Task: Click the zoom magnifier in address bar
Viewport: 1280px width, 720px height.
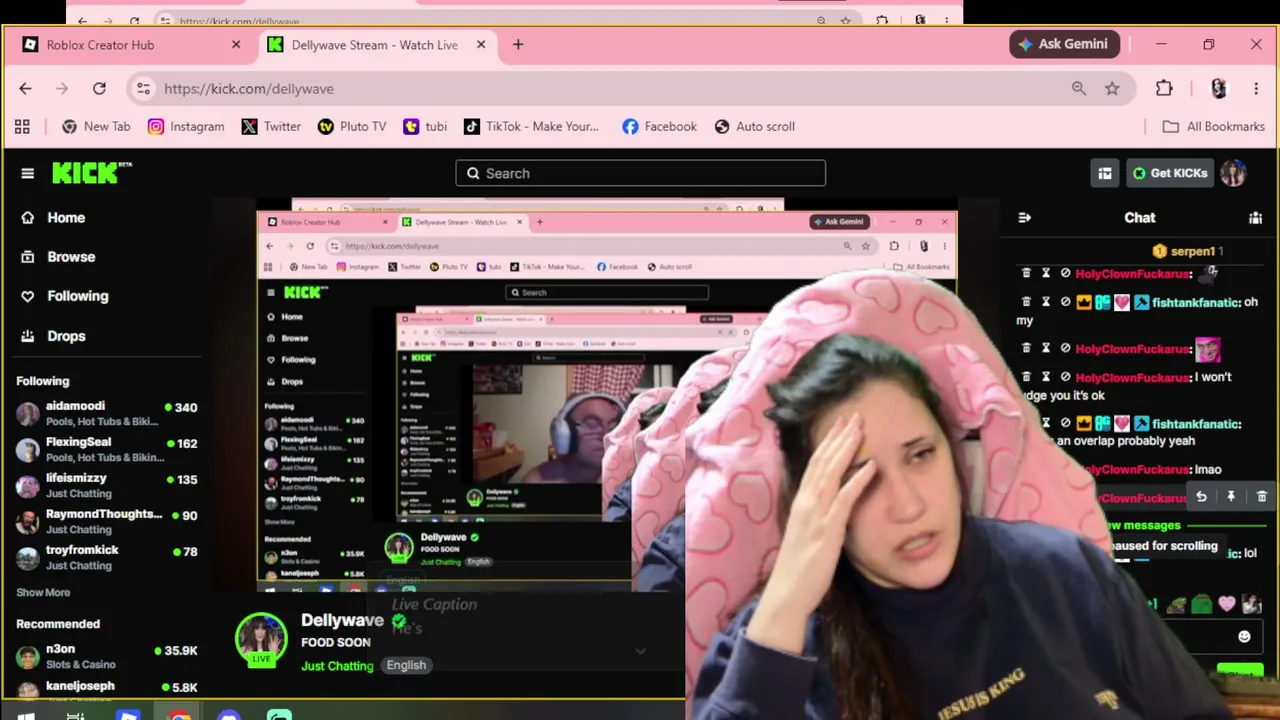Action: pos(1079,88)
